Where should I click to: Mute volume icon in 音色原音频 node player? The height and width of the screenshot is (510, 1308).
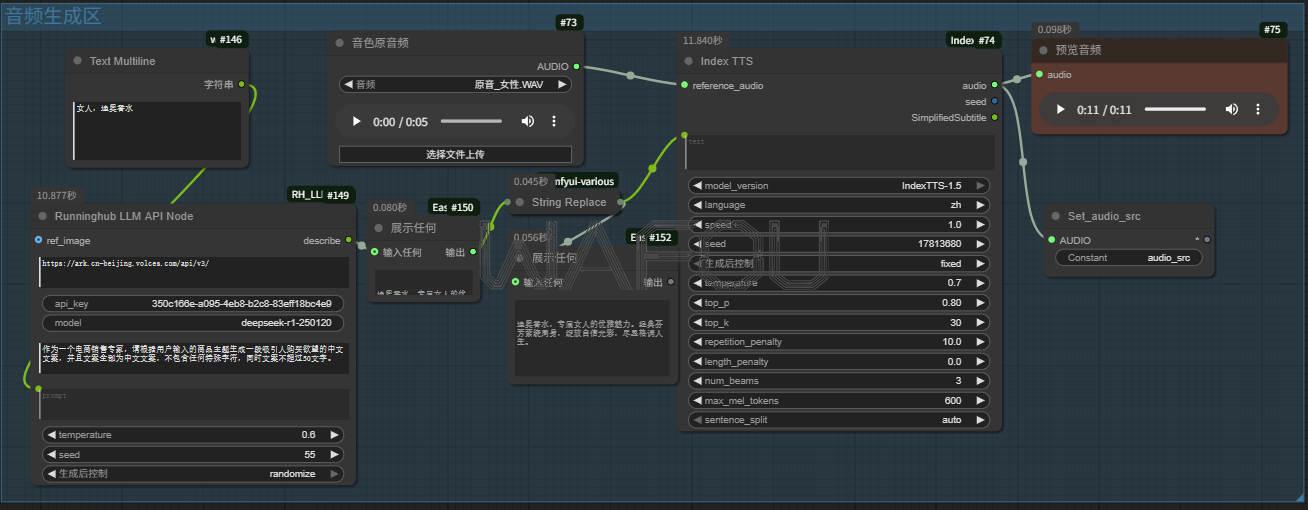528,122
